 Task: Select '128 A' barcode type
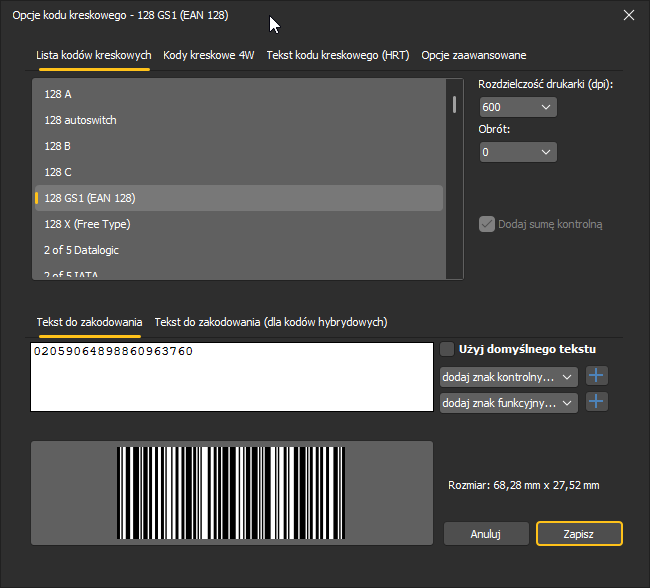[239, 94]
